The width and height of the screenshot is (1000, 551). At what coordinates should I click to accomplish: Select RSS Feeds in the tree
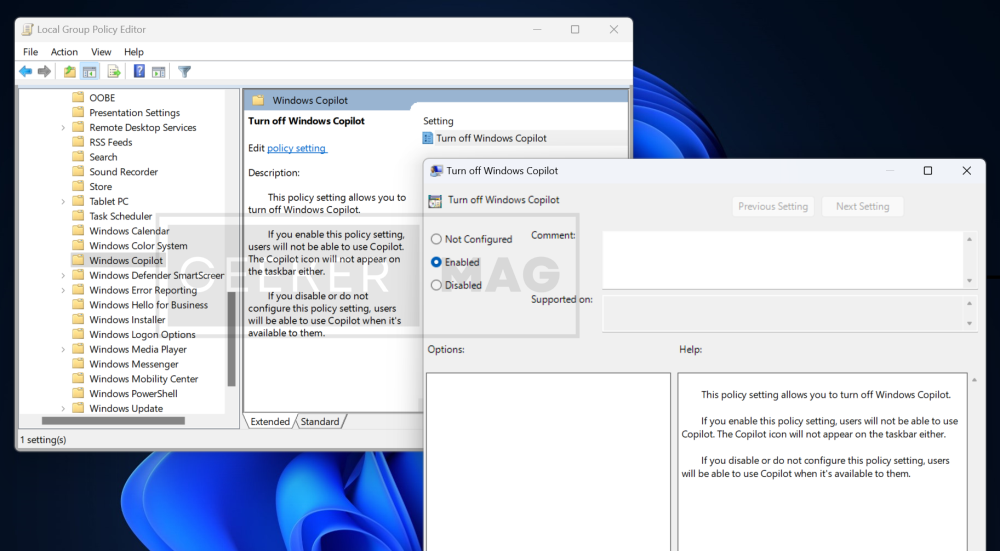(x=111, y=142)
